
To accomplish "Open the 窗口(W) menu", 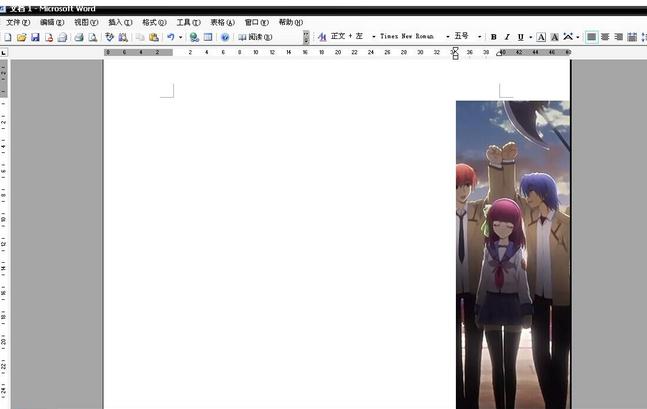I will click(x=256, y=22).
